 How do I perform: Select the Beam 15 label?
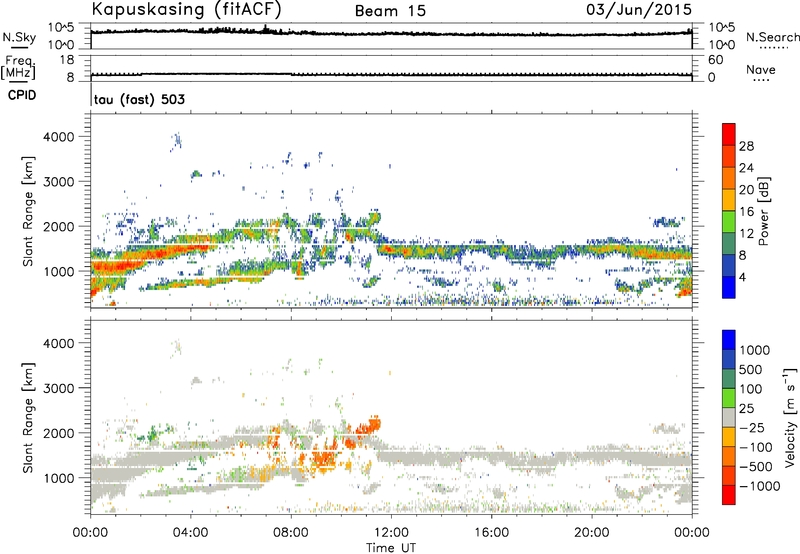click(390, 11)
